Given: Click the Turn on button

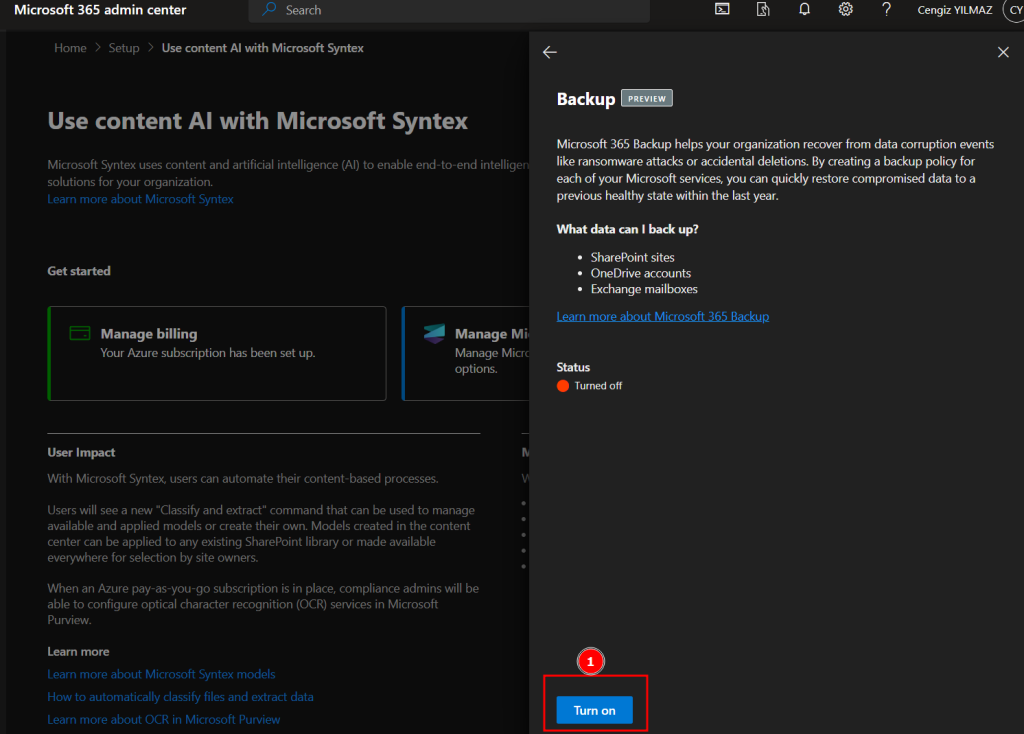Looking at the screenshot, I should [x=594, y=710].
